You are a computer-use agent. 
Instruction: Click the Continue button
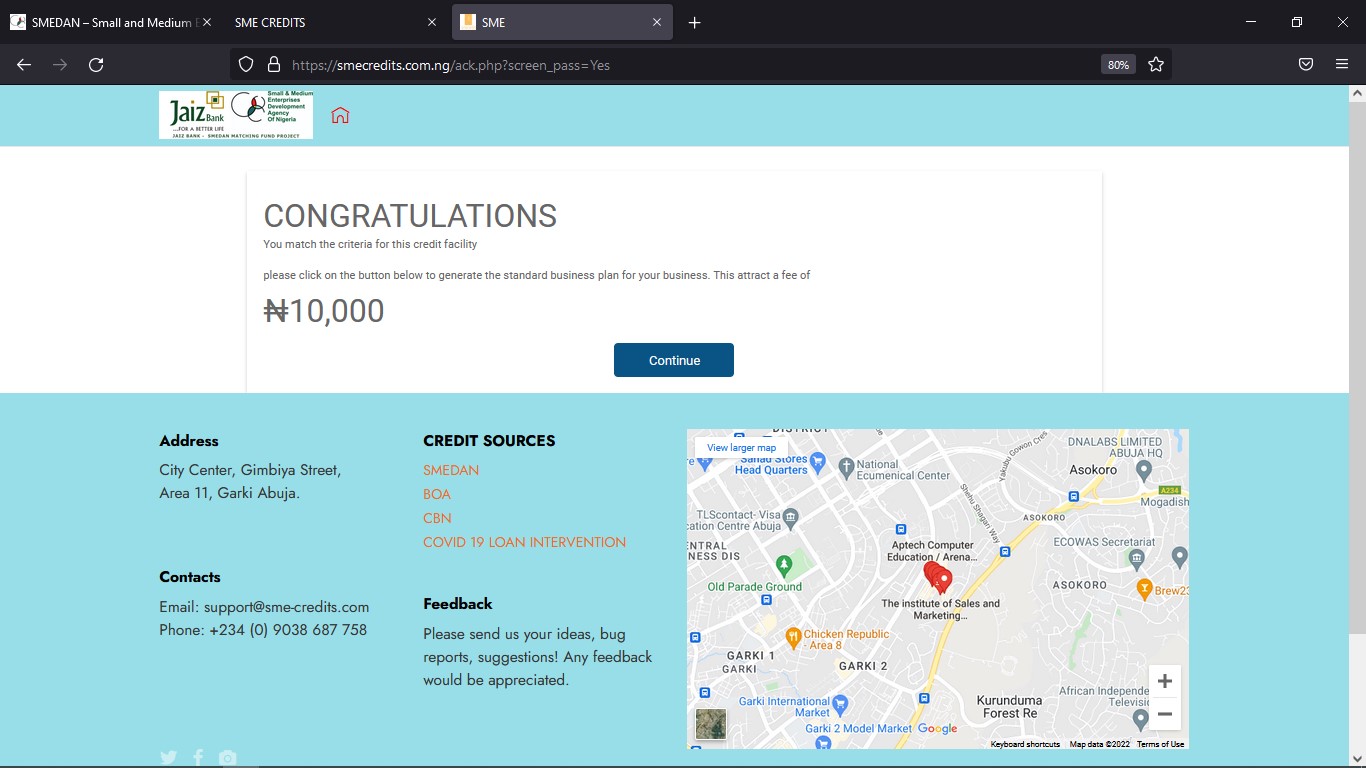(x=674, y=360)
